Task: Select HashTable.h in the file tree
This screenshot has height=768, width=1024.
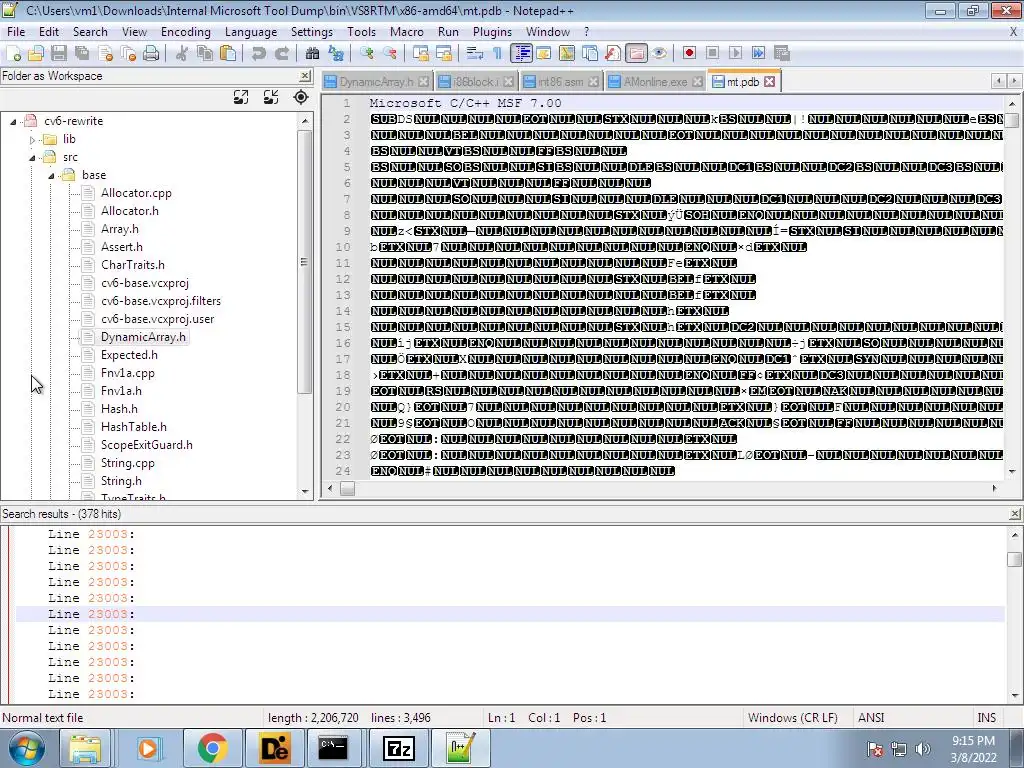Action: pos(133,426)
